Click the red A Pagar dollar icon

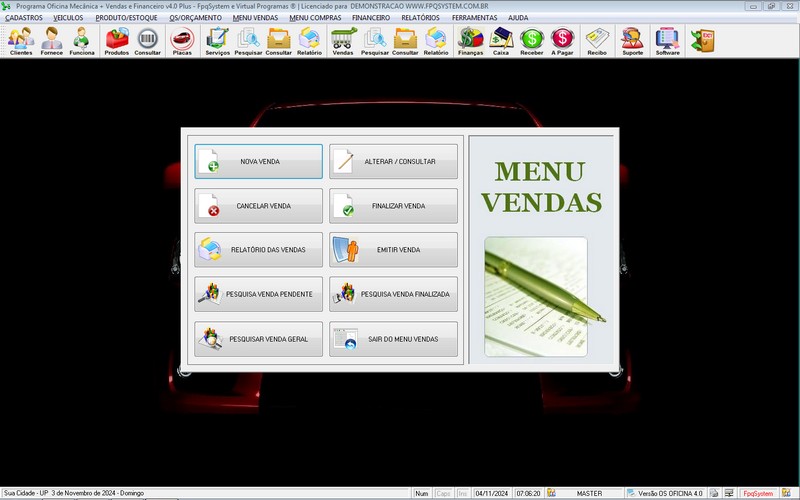click(x=562, y=41)
